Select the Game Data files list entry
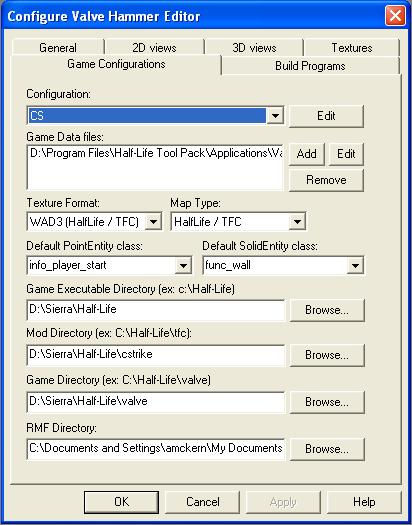This screenshot has height=525, width=412. coord(156,153)
